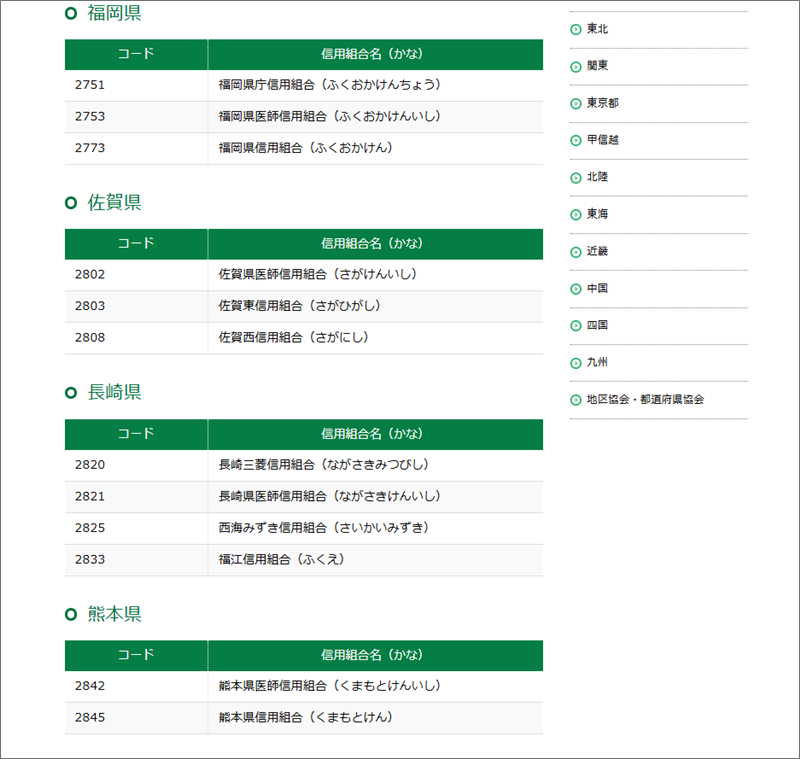Open the 東海 region link
The width and height of the screenshot is (800, 759).
click(x=597, y=214)
